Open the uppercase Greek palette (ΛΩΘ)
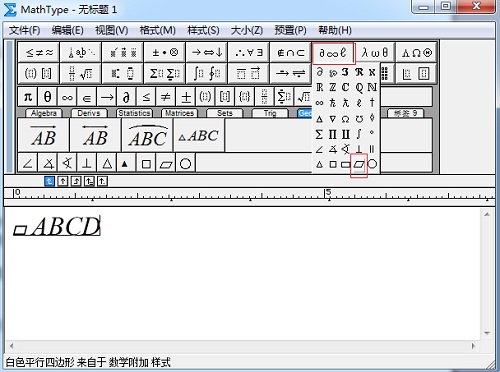The height and width of the screenshot is (372, 500). coord(417,52)
